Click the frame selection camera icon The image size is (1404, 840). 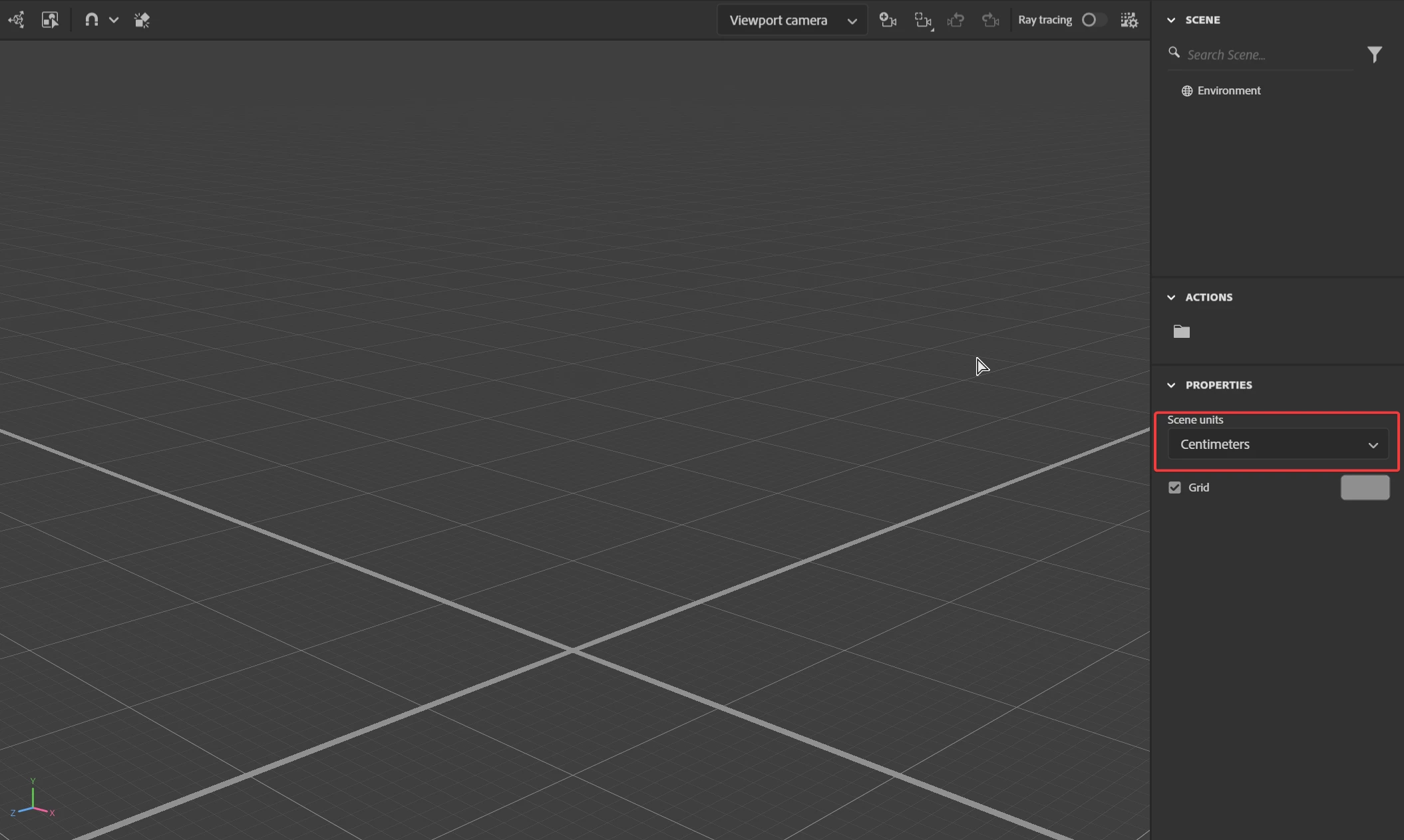click(x=923, y=21)
